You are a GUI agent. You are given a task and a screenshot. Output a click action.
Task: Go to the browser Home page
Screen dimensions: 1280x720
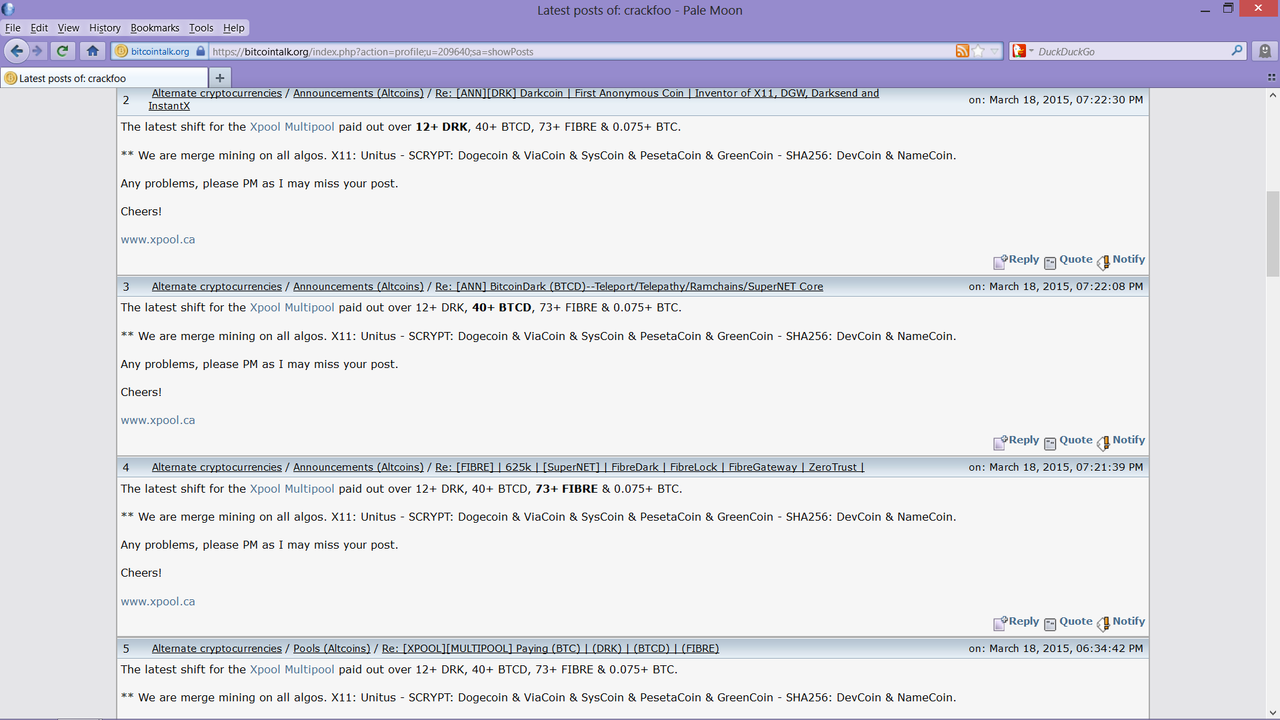click(93, 51)
